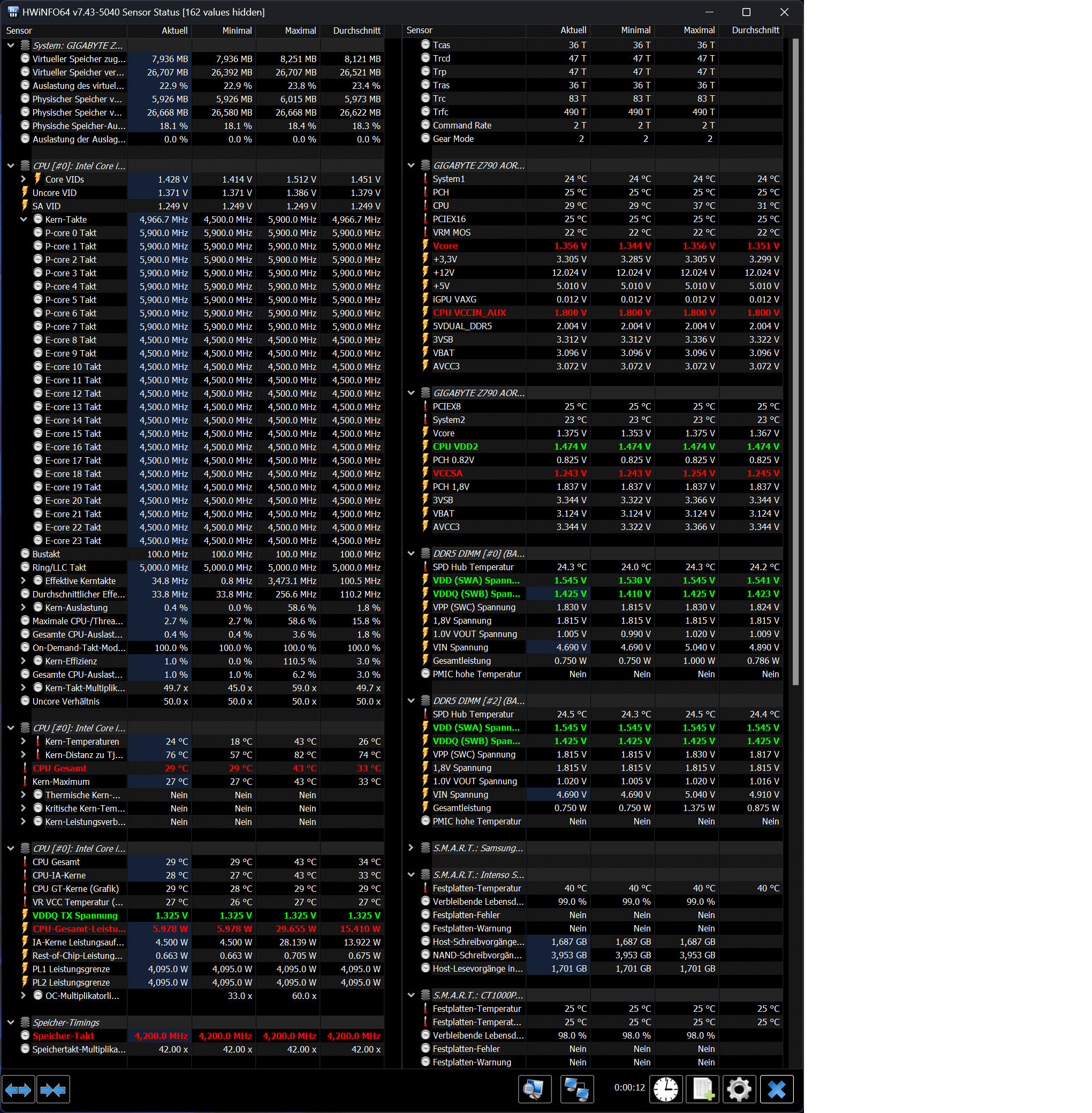
Task: Open the sensor search monitor icon
Action: click(x=534, y=1089)
